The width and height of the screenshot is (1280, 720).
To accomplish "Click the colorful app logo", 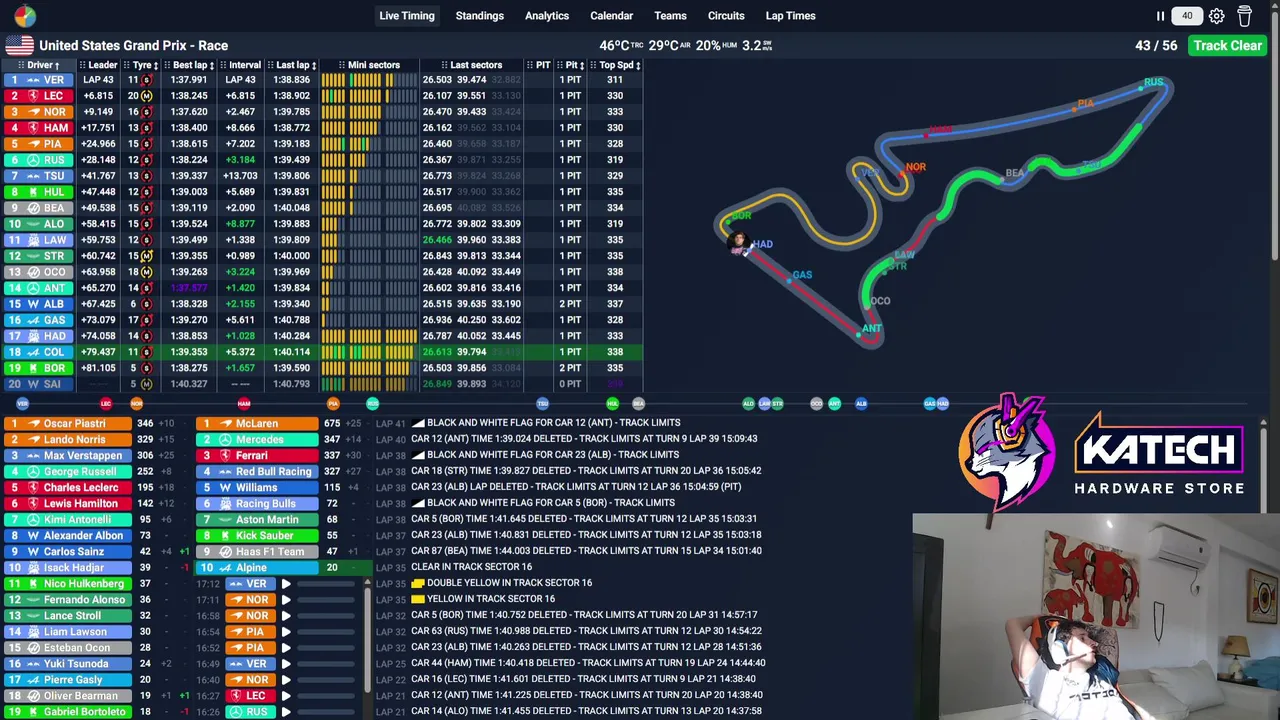I will pyautogui.click(x=25, y=16).
